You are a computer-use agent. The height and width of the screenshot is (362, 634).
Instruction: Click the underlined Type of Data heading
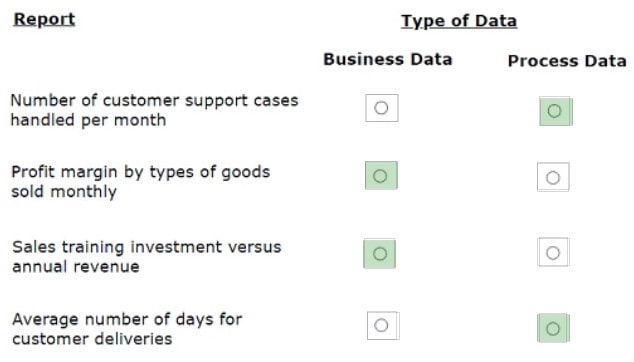pos(459,21)
